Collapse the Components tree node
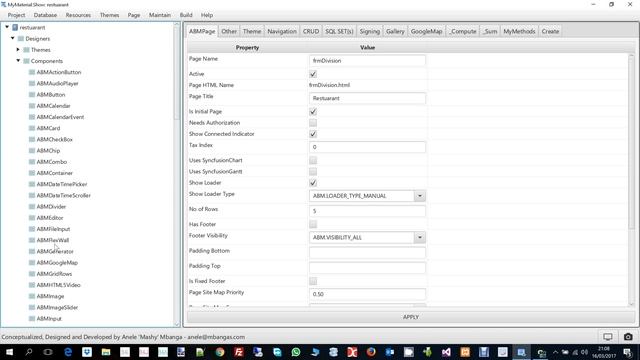640x360 pixels. [18, 60]
